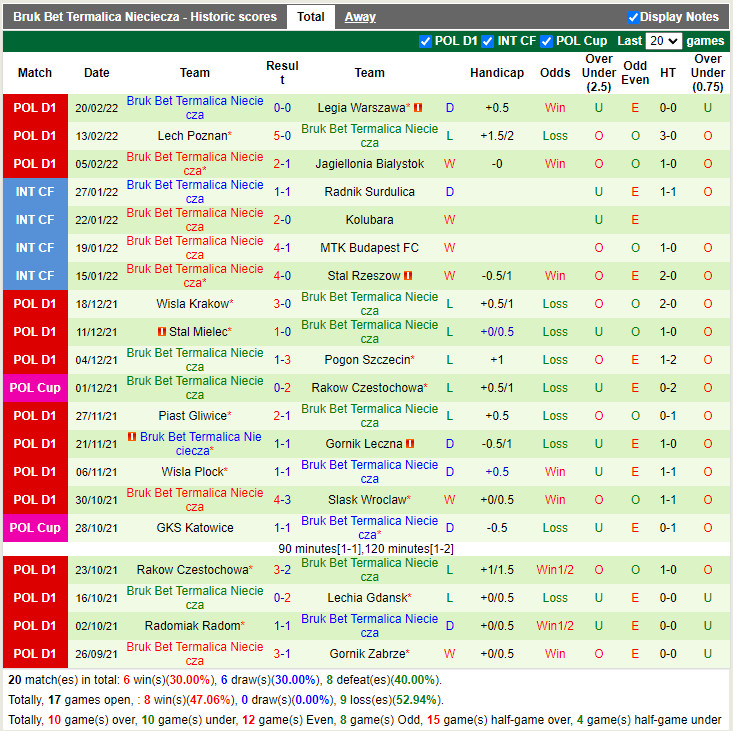Click INT CF badge for Radnik Surdulica match

(x=35, y=192)
